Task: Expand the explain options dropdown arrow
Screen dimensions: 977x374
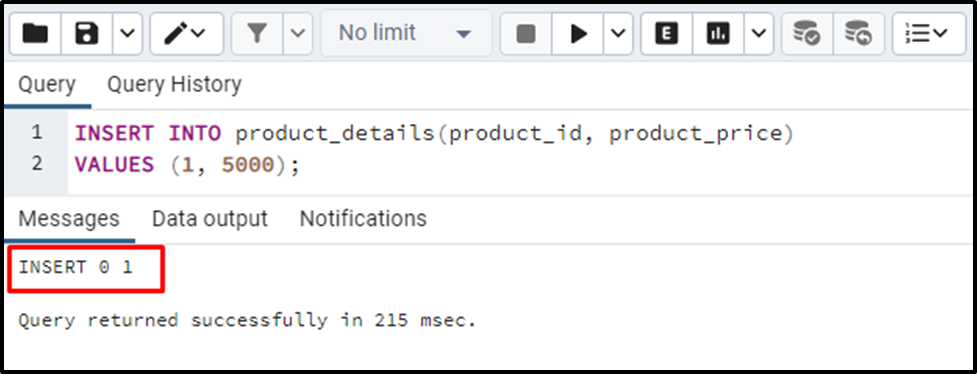Action: tap(758, 34)
